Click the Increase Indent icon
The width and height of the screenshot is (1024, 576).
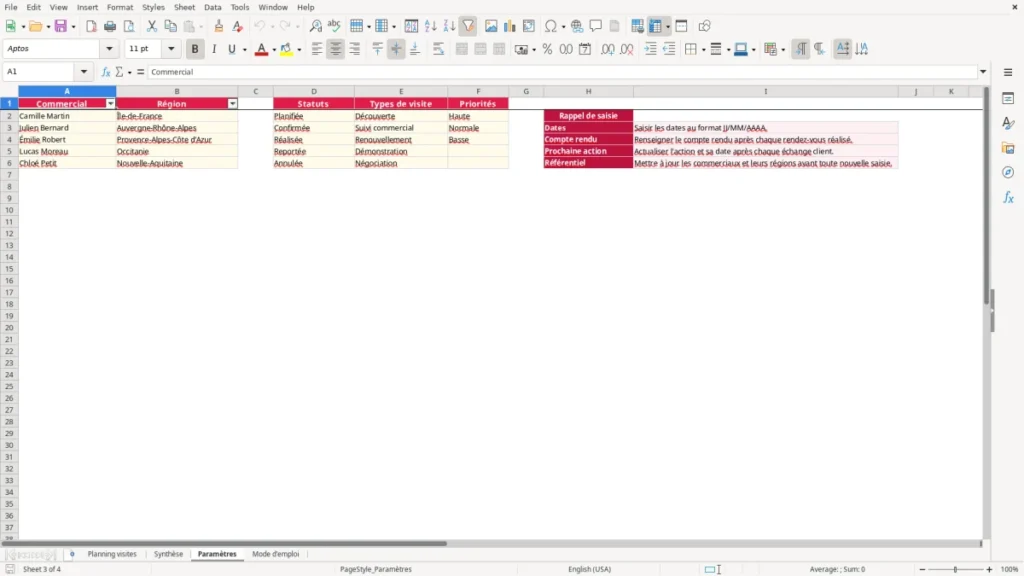[650, 49]
